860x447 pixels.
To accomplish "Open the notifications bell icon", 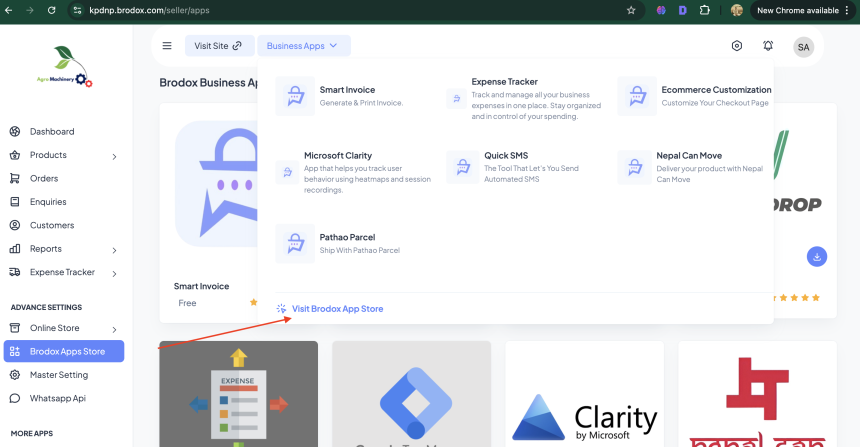I will [768, 46].
